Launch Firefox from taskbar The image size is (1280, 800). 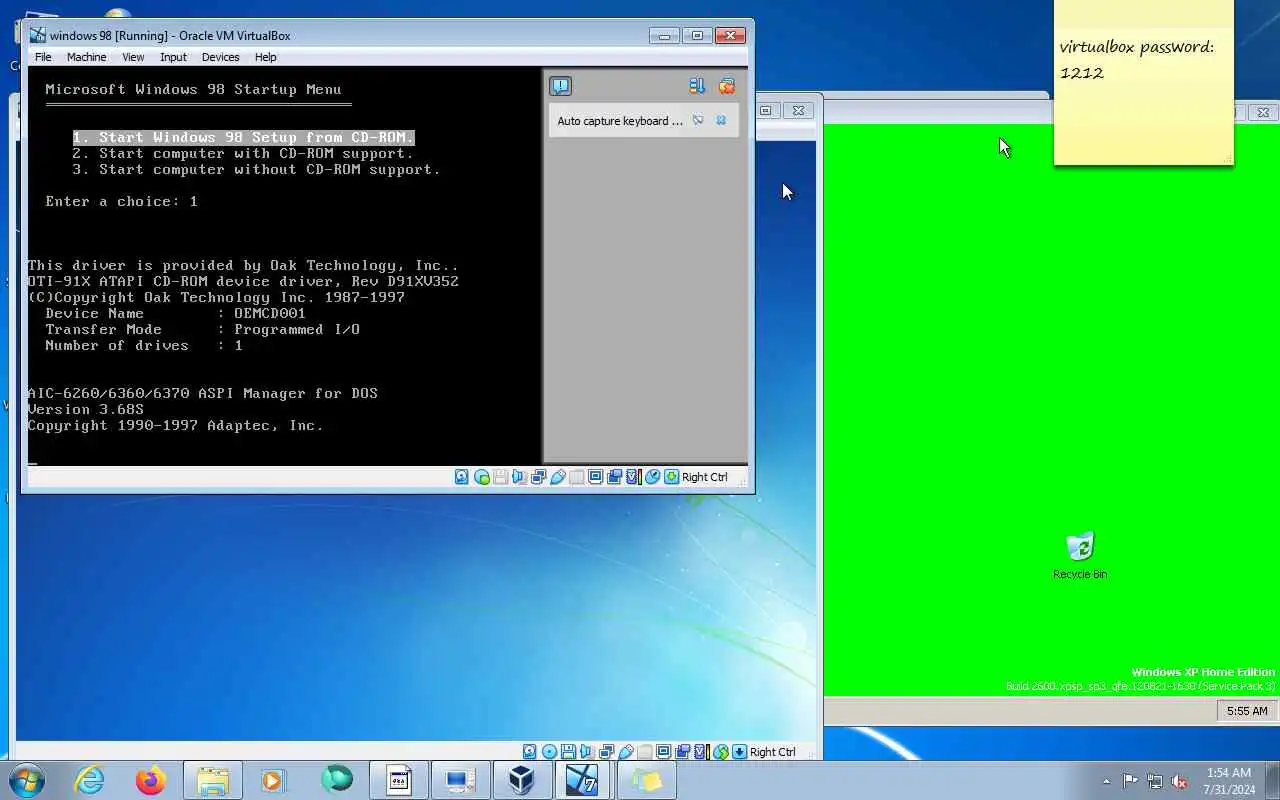coord(151,780)
